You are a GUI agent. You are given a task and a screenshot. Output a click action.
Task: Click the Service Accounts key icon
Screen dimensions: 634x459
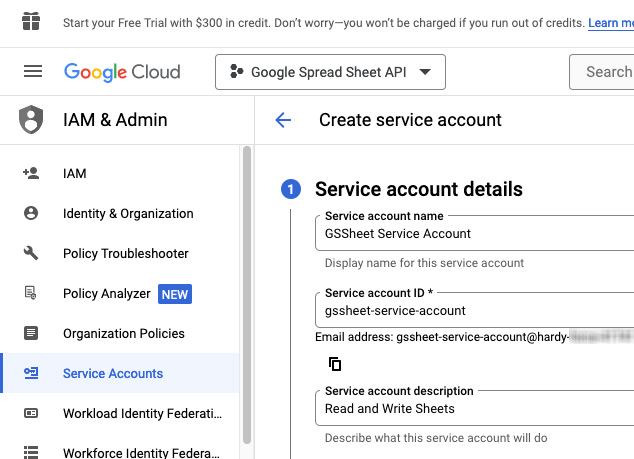(x=31, y=373)
